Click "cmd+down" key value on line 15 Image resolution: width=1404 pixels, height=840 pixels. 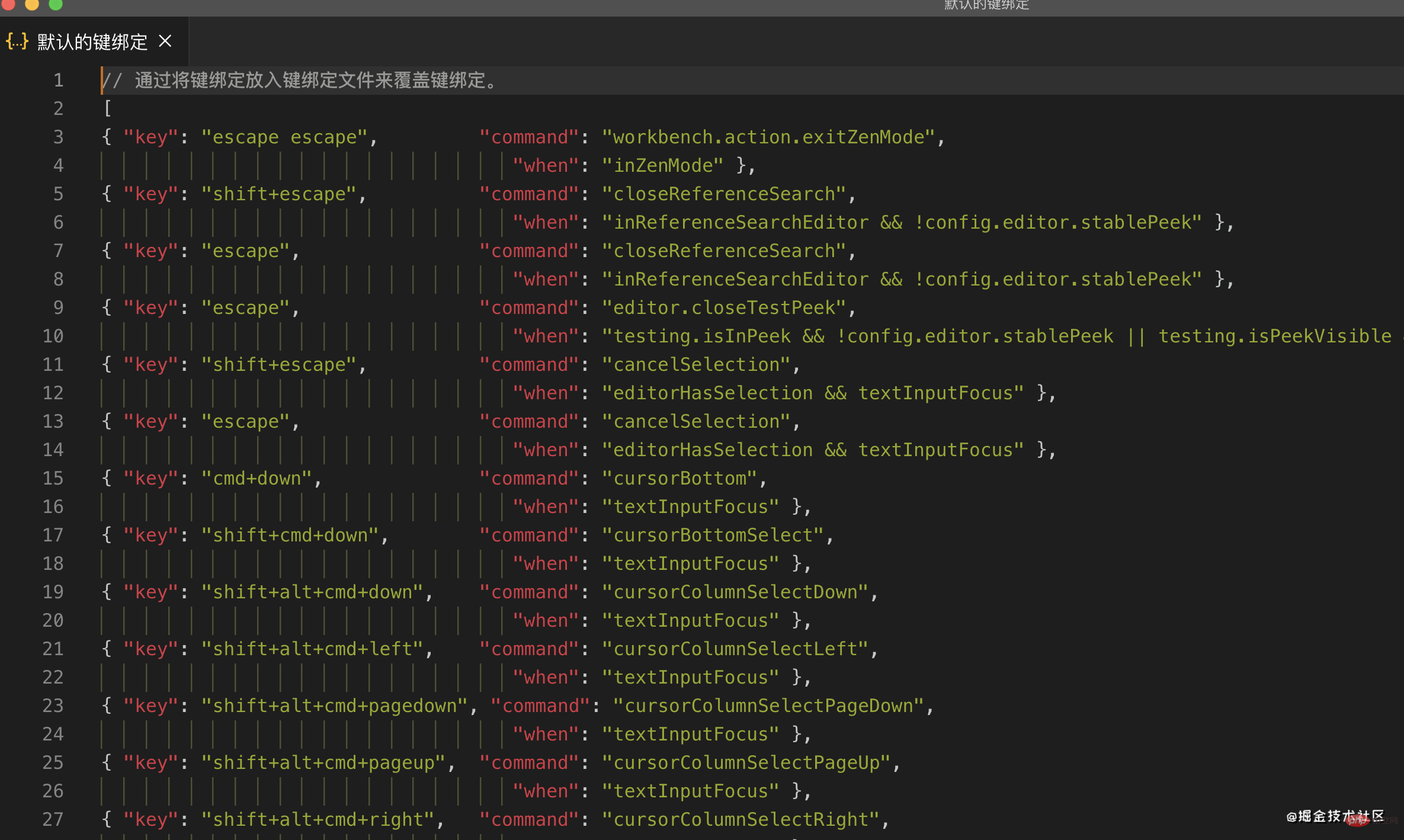tap(257, 478)
